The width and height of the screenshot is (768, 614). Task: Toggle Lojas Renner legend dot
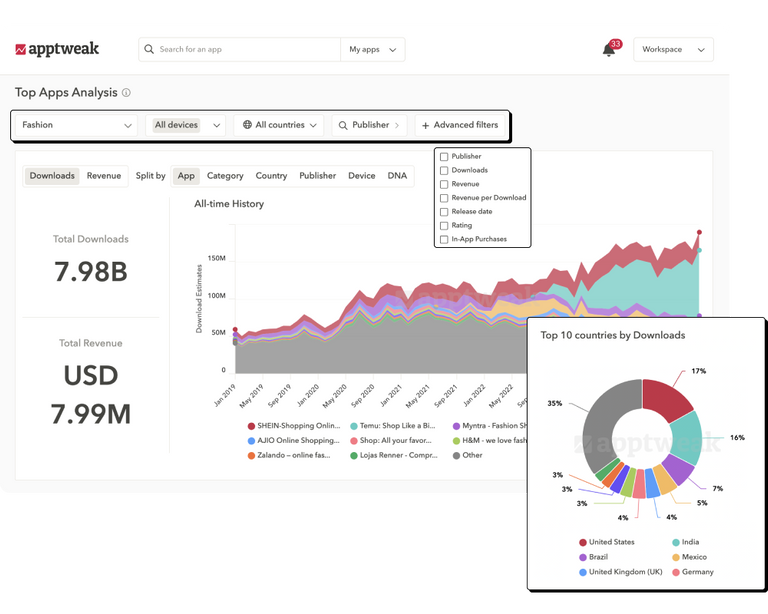point(354,455)
